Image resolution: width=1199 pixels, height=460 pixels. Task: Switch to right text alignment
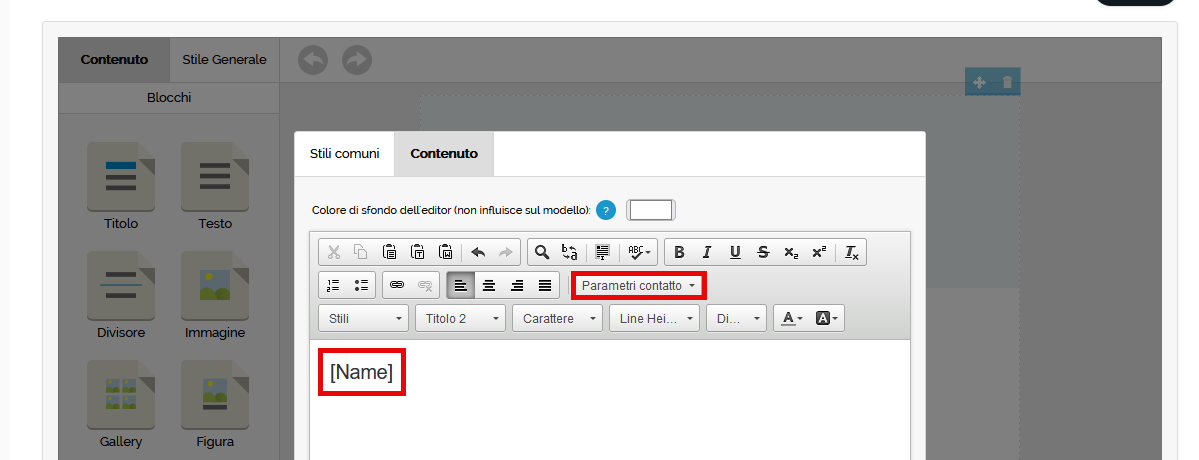(517, 285)
